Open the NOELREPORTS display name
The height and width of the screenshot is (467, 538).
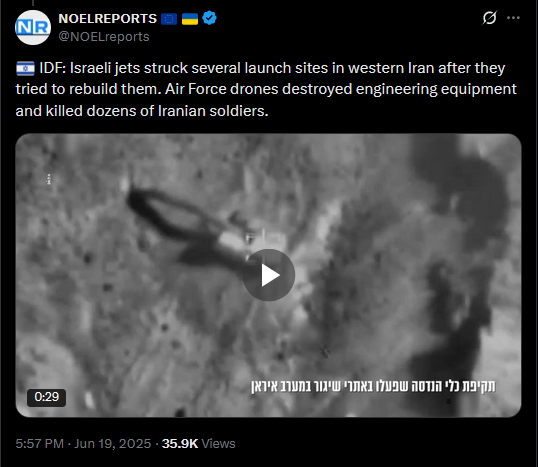click(108, 19)
